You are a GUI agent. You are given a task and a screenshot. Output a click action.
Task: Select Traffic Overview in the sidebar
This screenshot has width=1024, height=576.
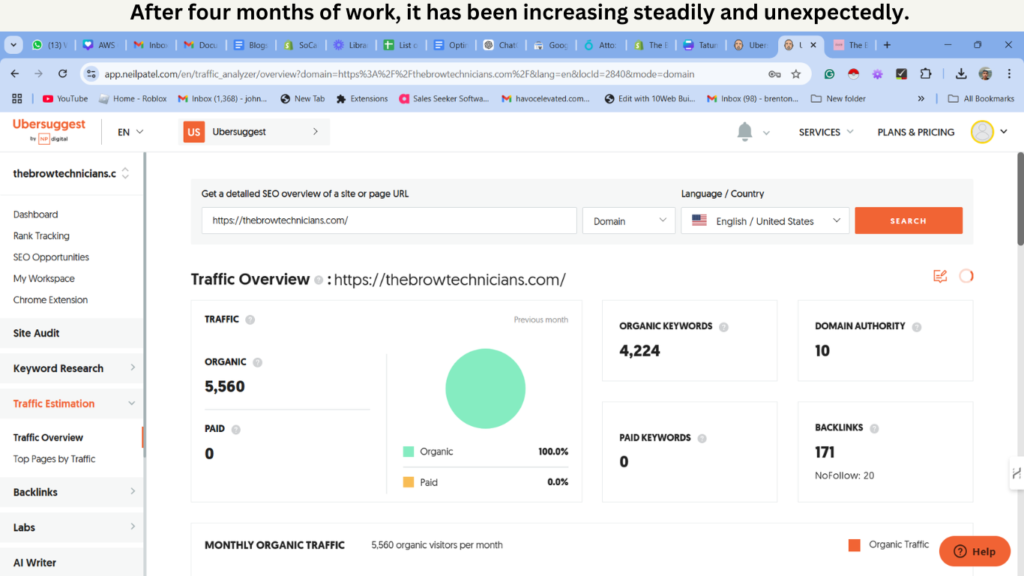pyautogui.click(x=48, y=438)
